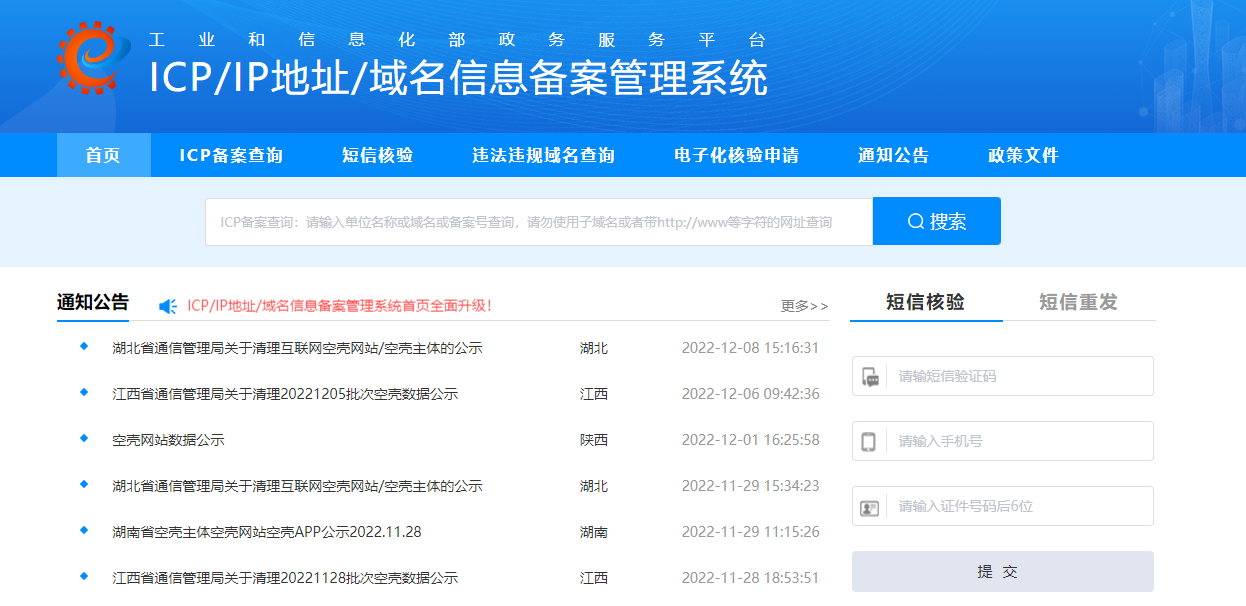Click the diamond bullet beside 空壳网站数据公示
The height and width of the screenshot is (606, 1246).
pos(84,439)
